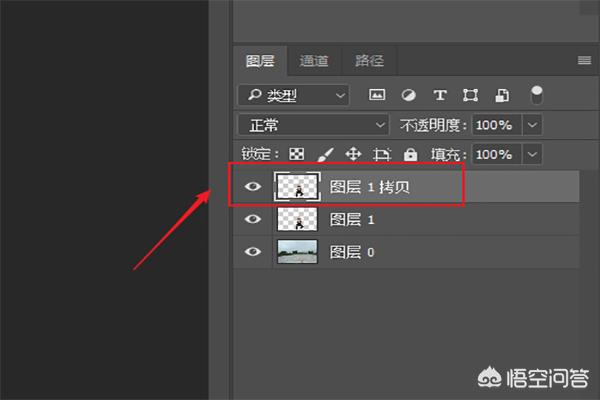Screen dimensions: 600x400
Task: Select layer name 图层 1 (not the copy)
Action: [352, 219]
